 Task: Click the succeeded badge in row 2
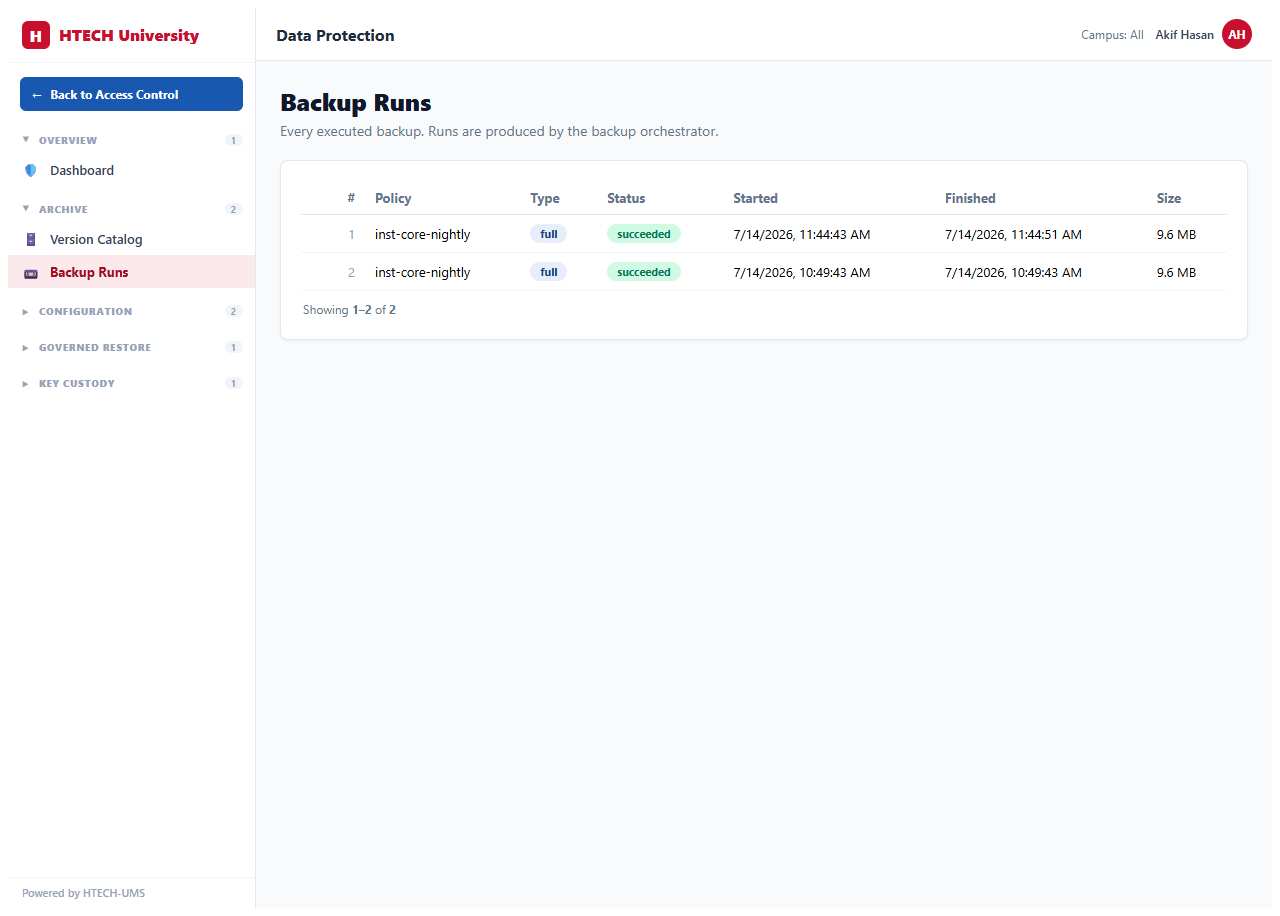(x=644, y=272)
